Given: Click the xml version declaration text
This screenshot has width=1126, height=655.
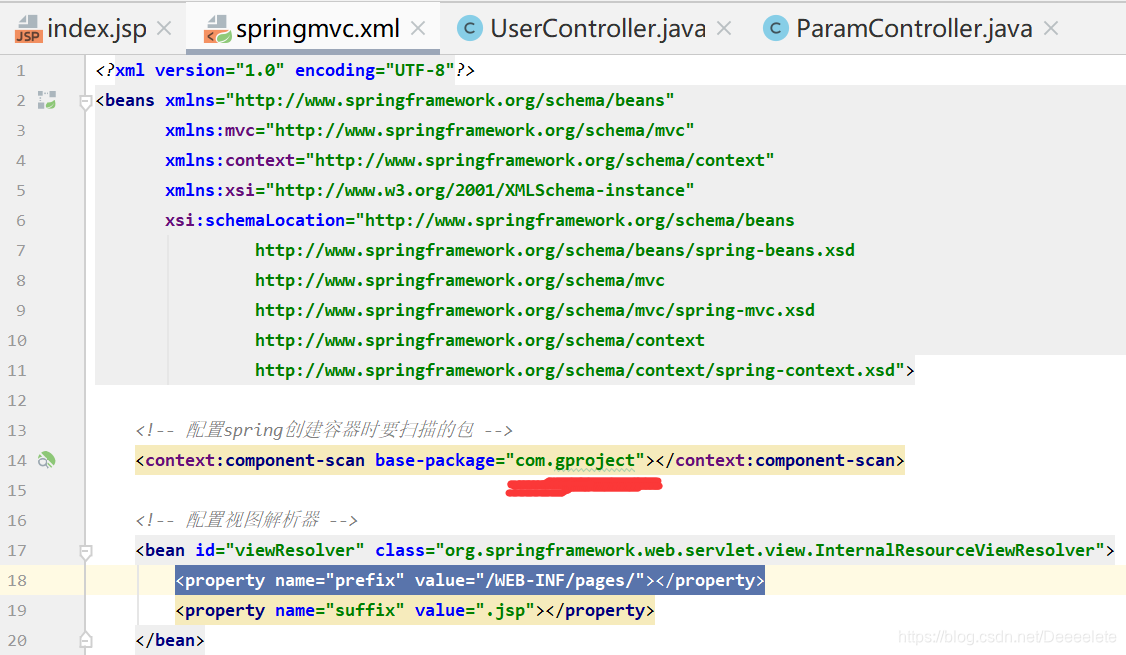Looking at the screenshot, I should pyautogui.click(x=285, y=70).
